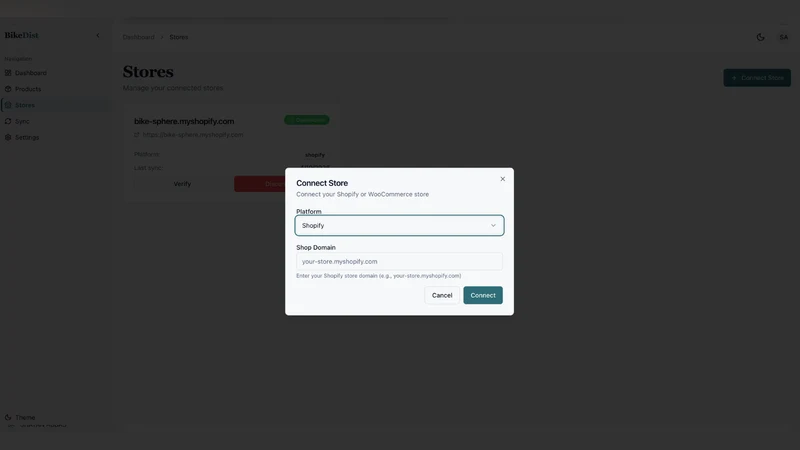Click the Sync arrows icon in sidebar
Image resolution: width=800 pixels, height=450 pixels.
coord(8,121)
